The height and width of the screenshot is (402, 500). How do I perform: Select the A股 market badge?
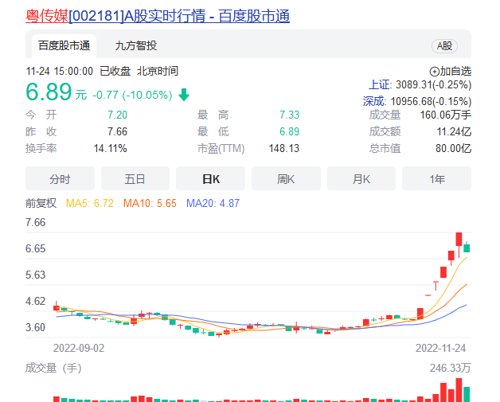444,46
